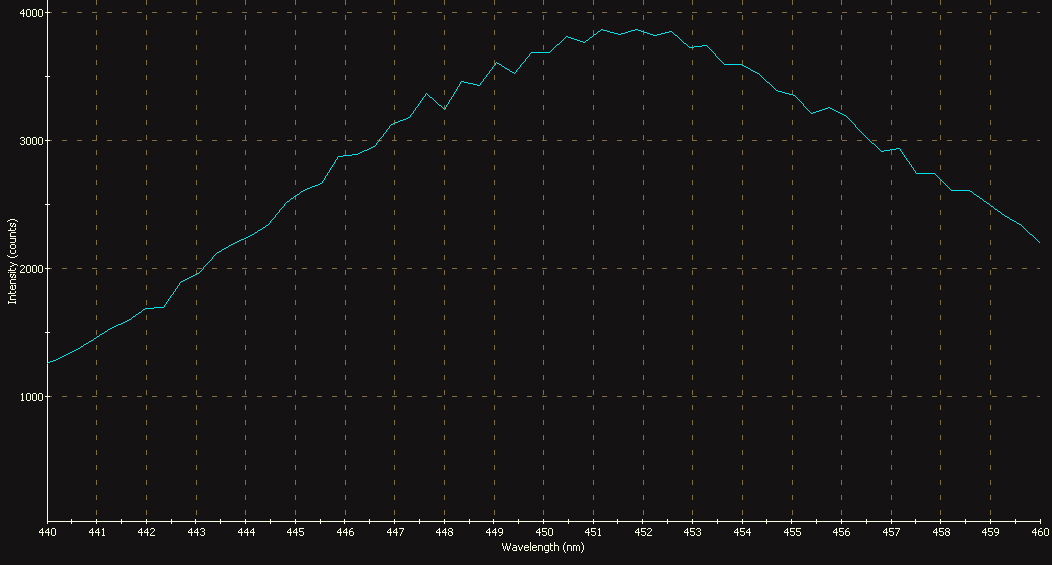Click the "Intensity (counts)" y-axis title
1052x565 pixels.
(x=12, y=260)
